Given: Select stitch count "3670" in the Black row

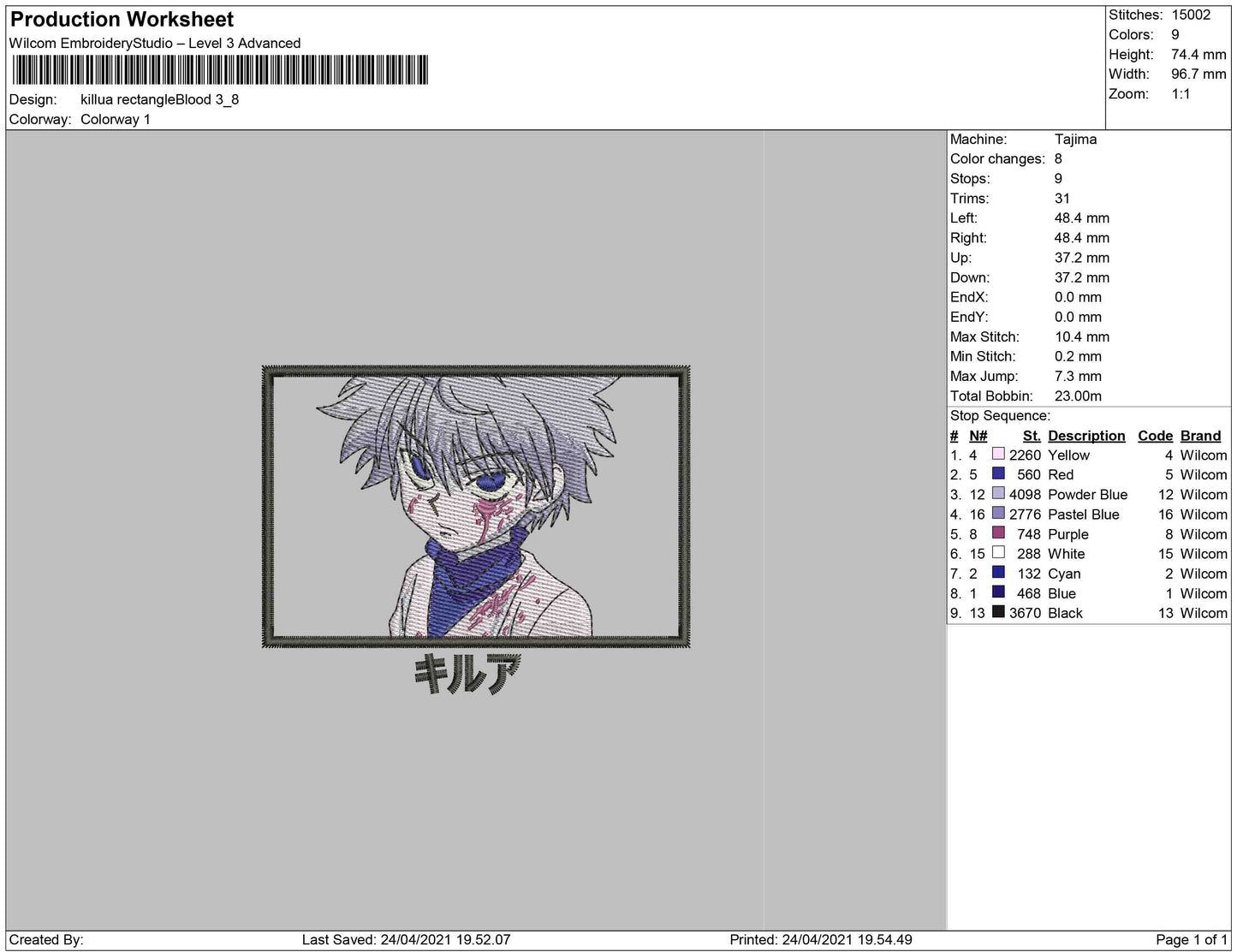Looking at the screenshot, I should coord(1025,612).
